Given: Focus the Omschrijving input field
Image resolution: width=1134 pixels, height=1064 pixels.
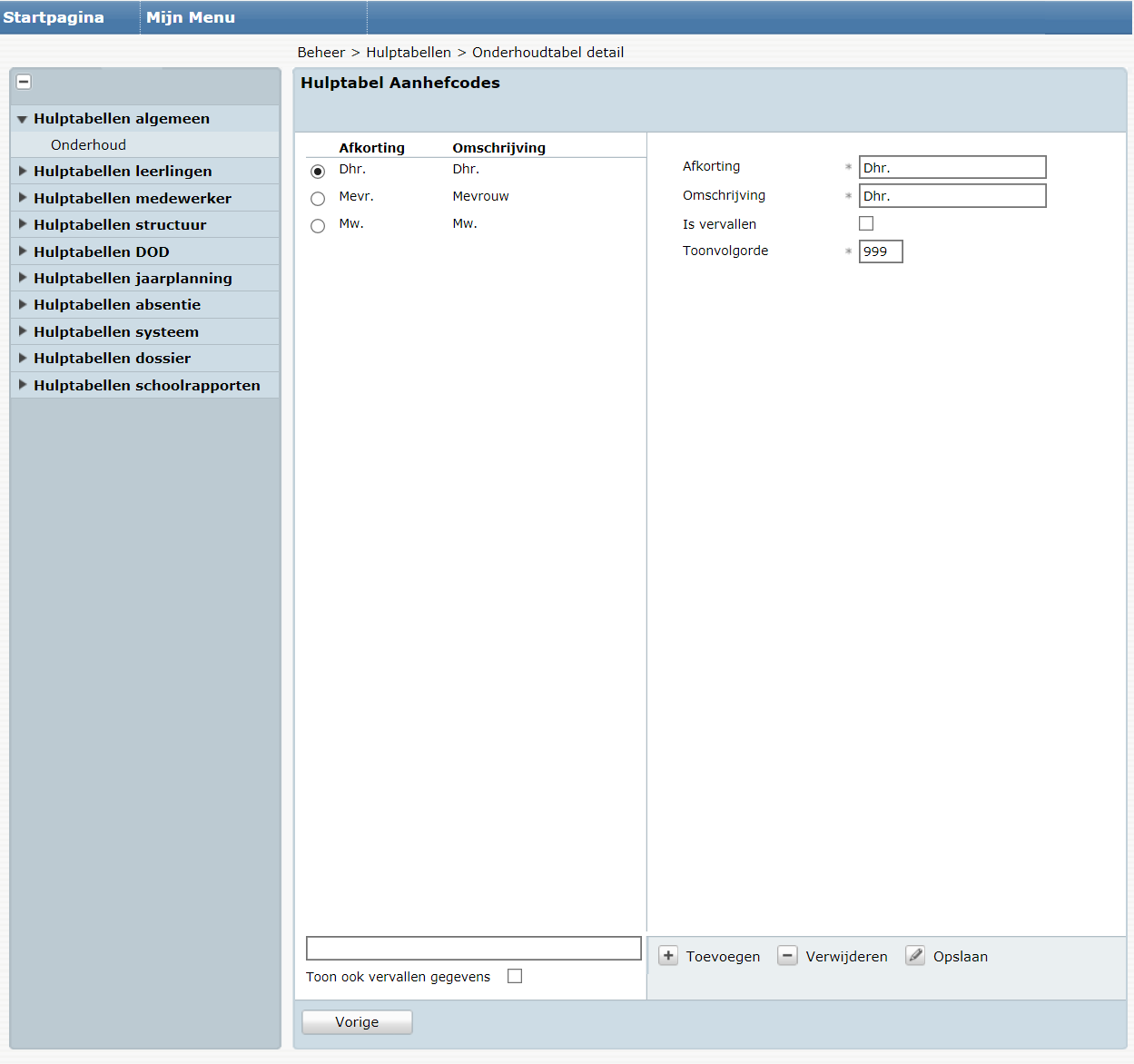Looking at the screenshot, I should point(952,195).
